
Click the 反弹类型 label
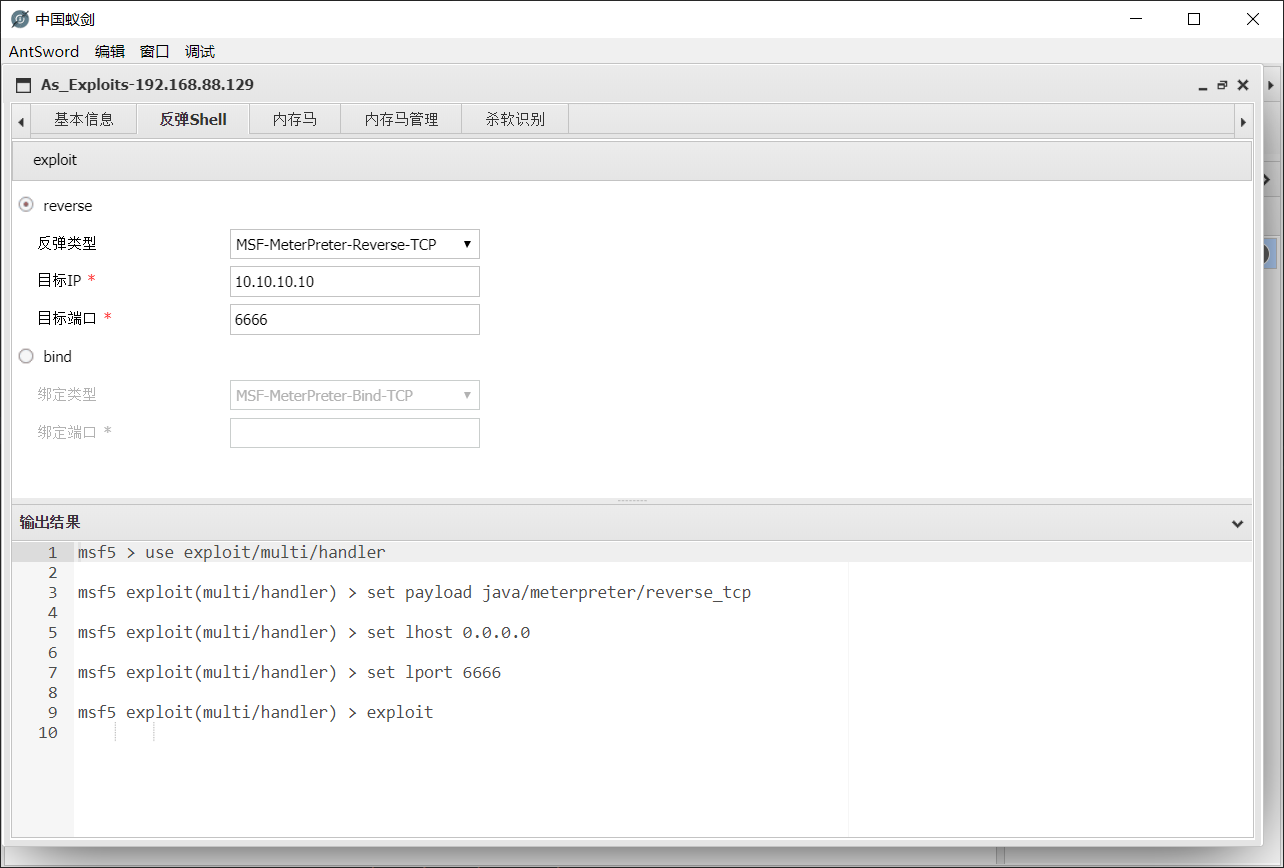coord(67,243)
